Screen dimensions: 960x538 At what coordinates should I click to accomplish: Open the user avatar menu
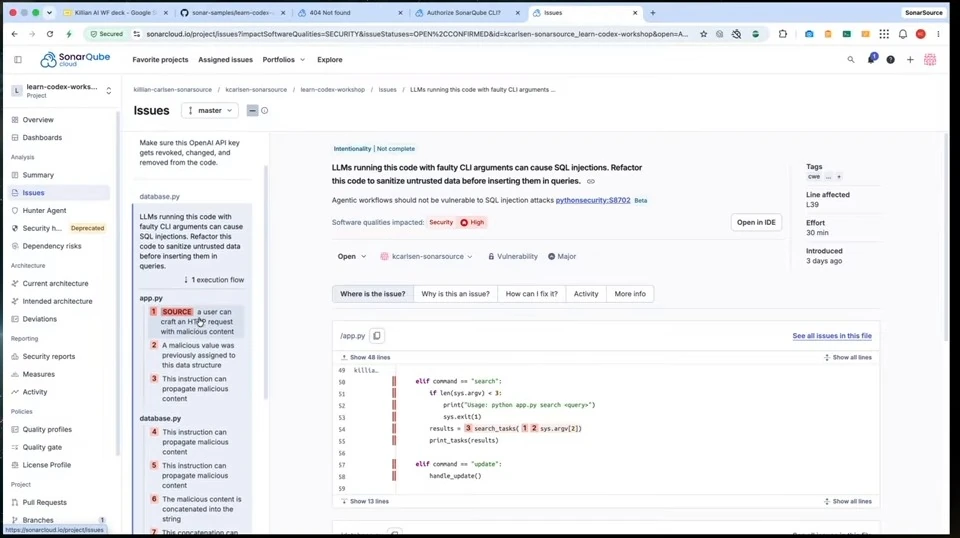pyautogui.click(x=929, y=59)
